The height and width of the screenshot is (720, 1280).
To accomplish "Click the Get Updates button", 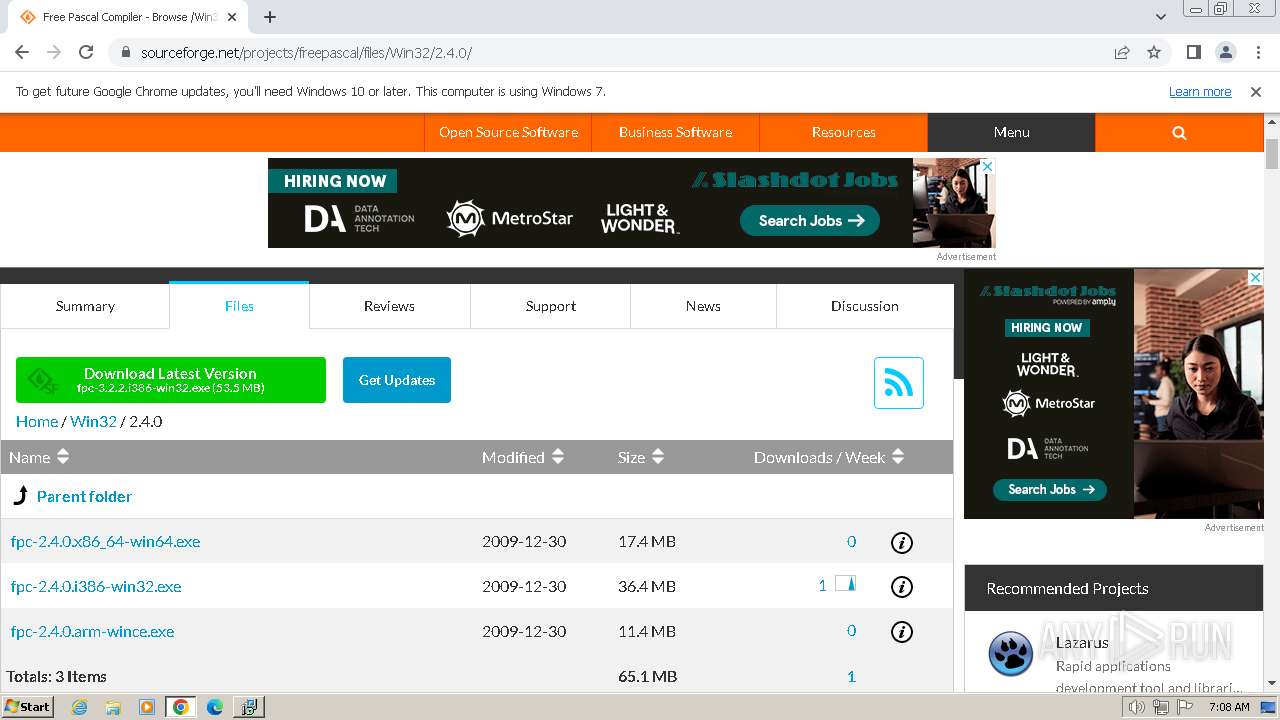I will click(x=397, y=380).
